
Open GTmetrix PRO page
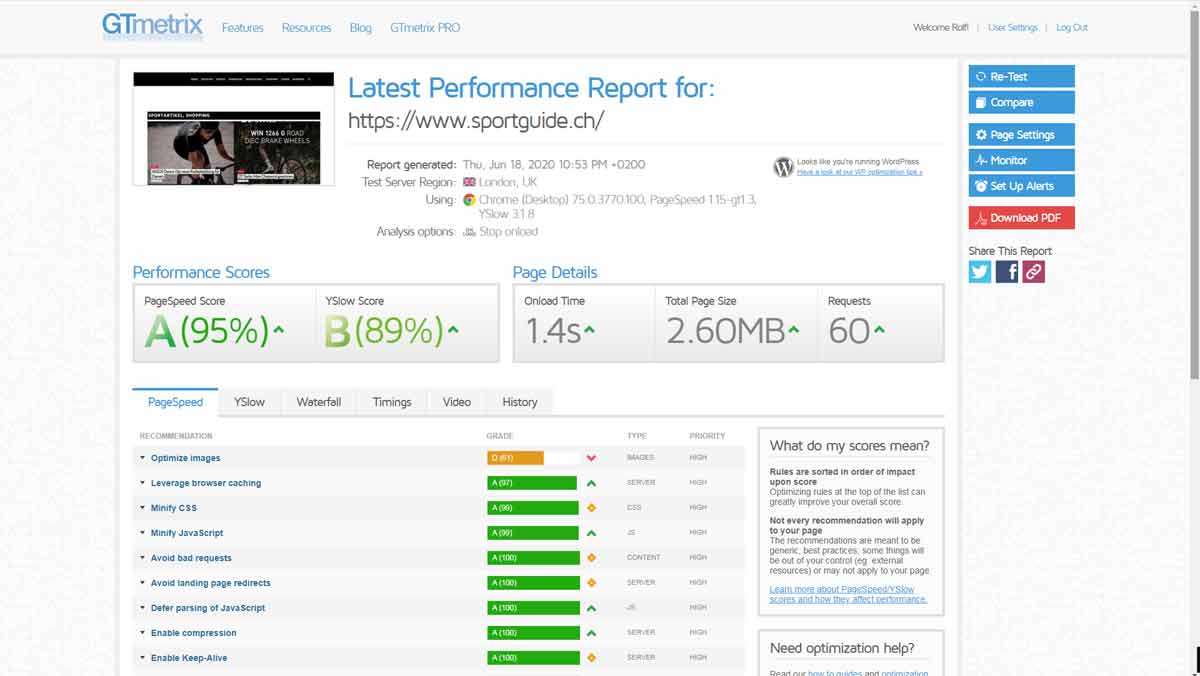tap(425, 28)
